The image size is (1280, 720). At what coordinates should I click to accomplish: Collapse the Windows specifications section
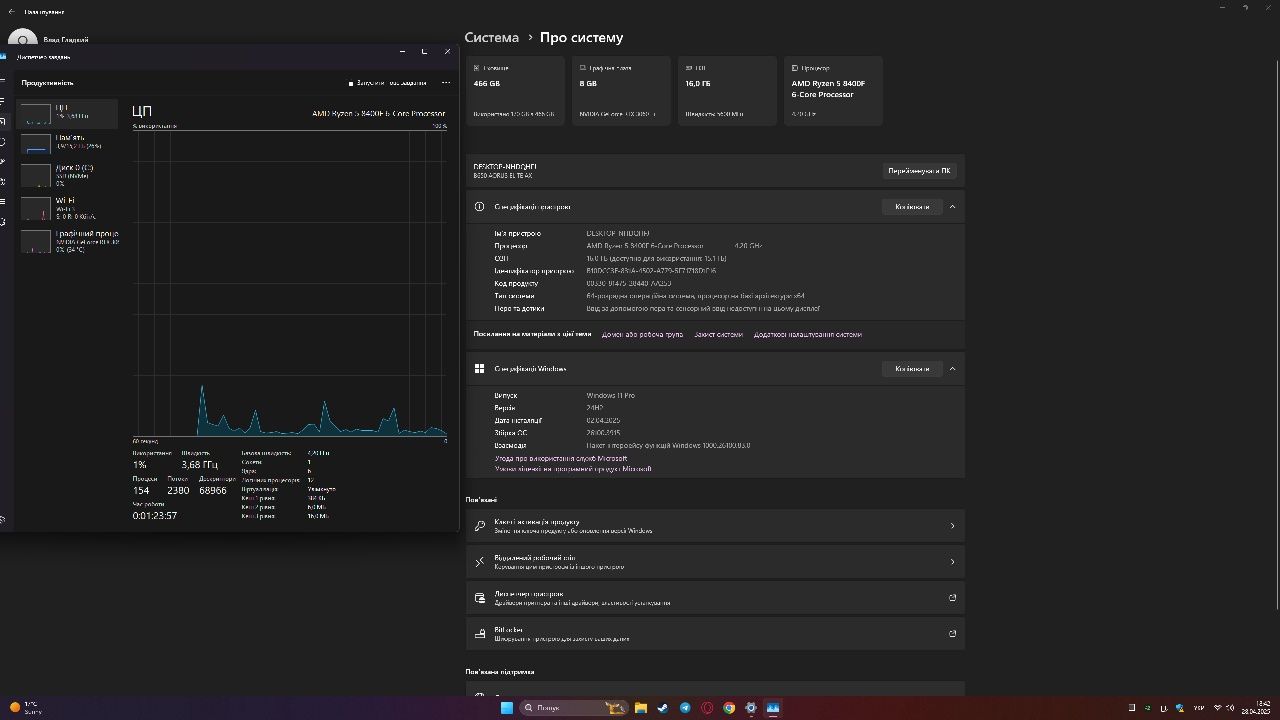(x=952, y=369)
